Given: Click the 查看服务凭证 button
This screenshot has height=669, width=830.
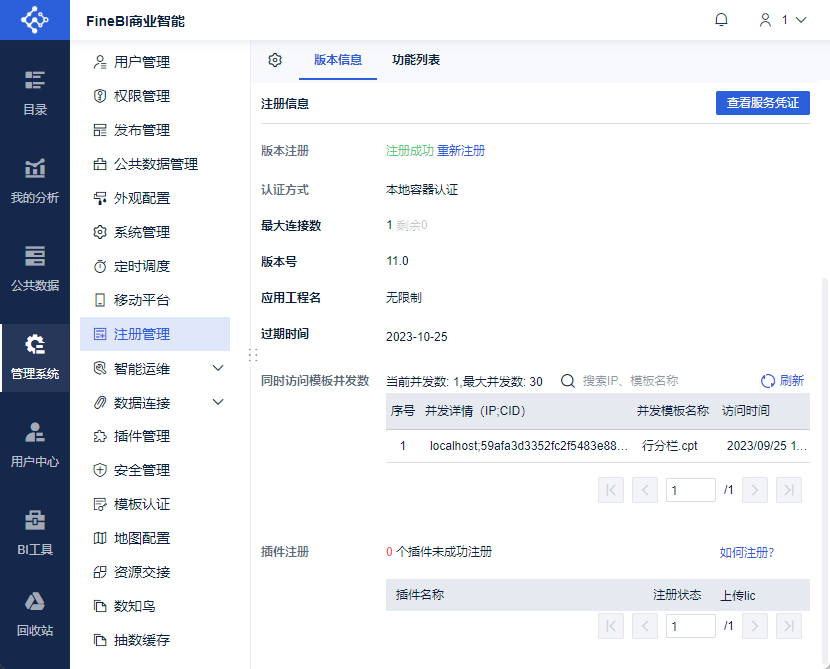Looking at the screenshot, I should [x=762, y=103].
